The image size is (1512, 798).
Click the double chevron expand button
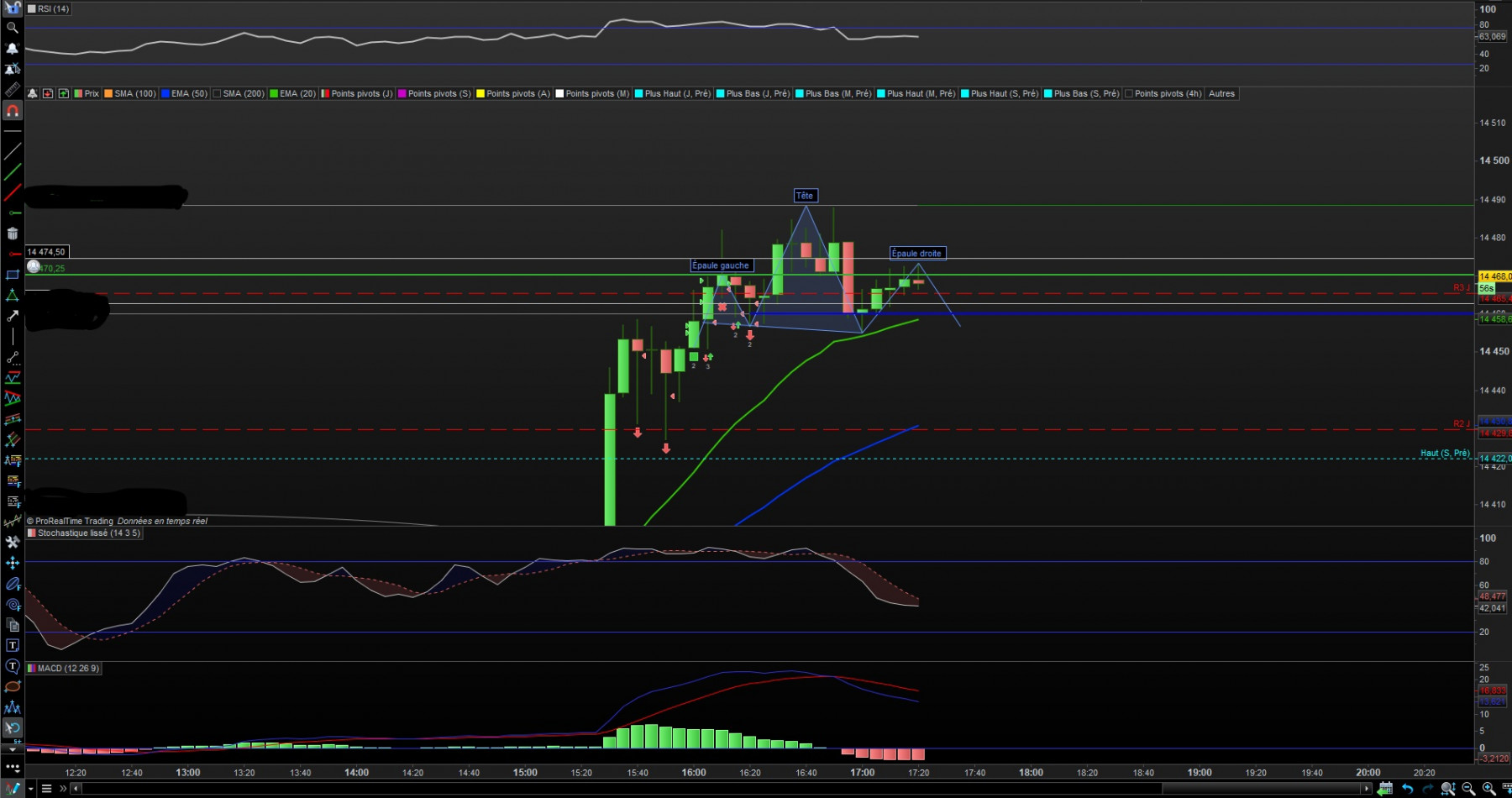[x=63, y=789]
